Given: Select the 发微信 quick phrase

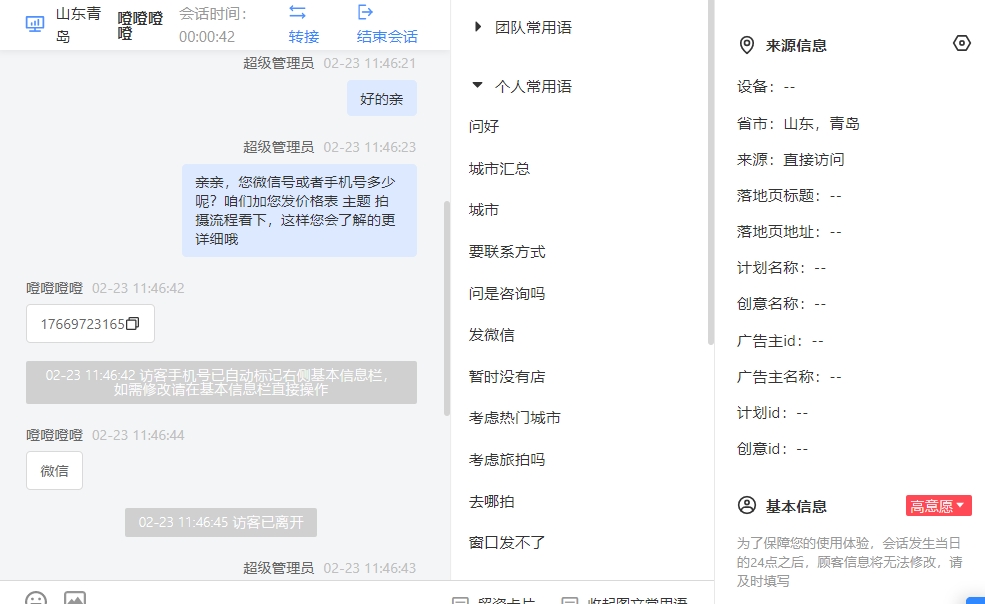Looking at the screenshot, I should (491, 335).
